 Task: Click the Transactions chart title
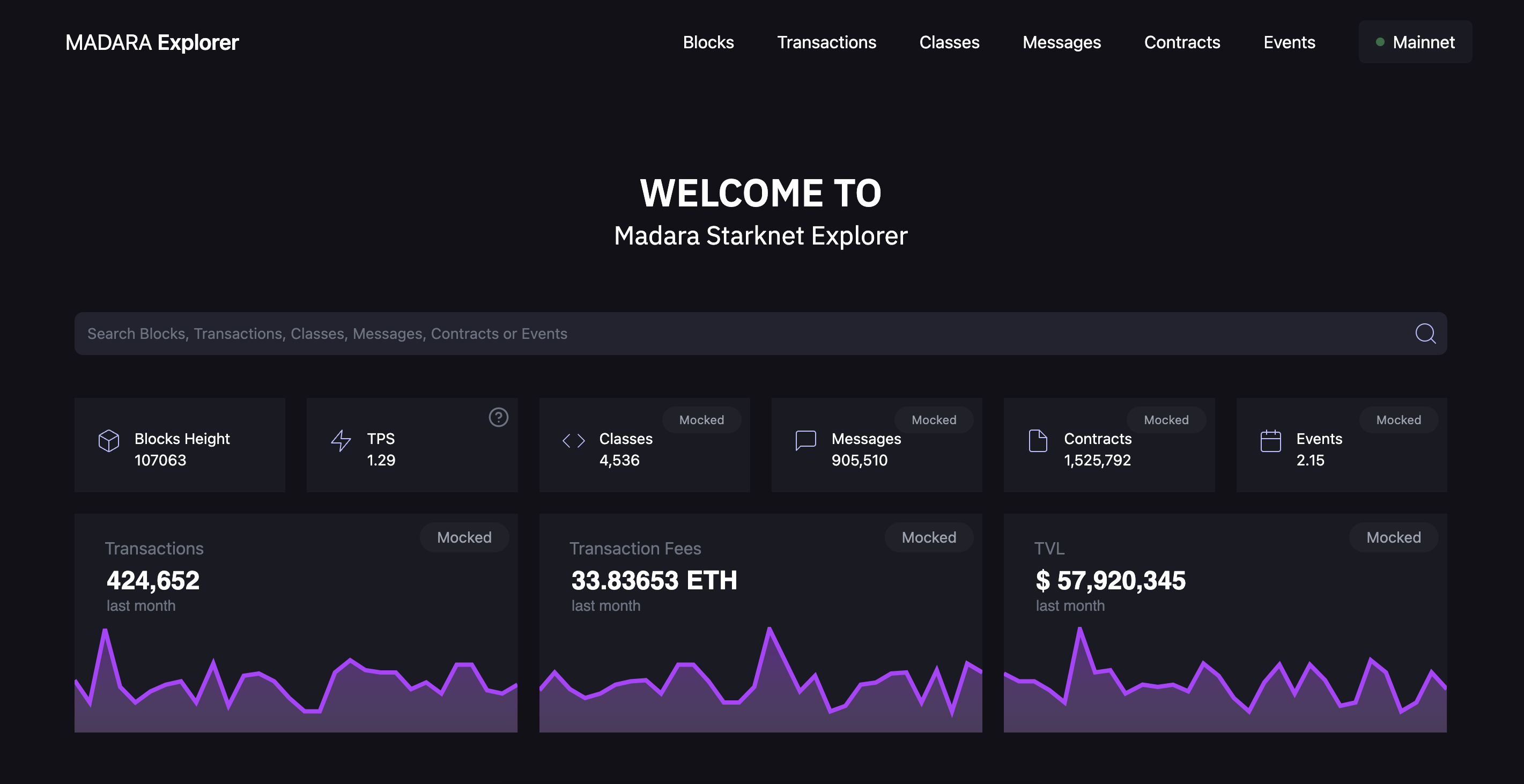pyautogui.click(x=154, y=549)
